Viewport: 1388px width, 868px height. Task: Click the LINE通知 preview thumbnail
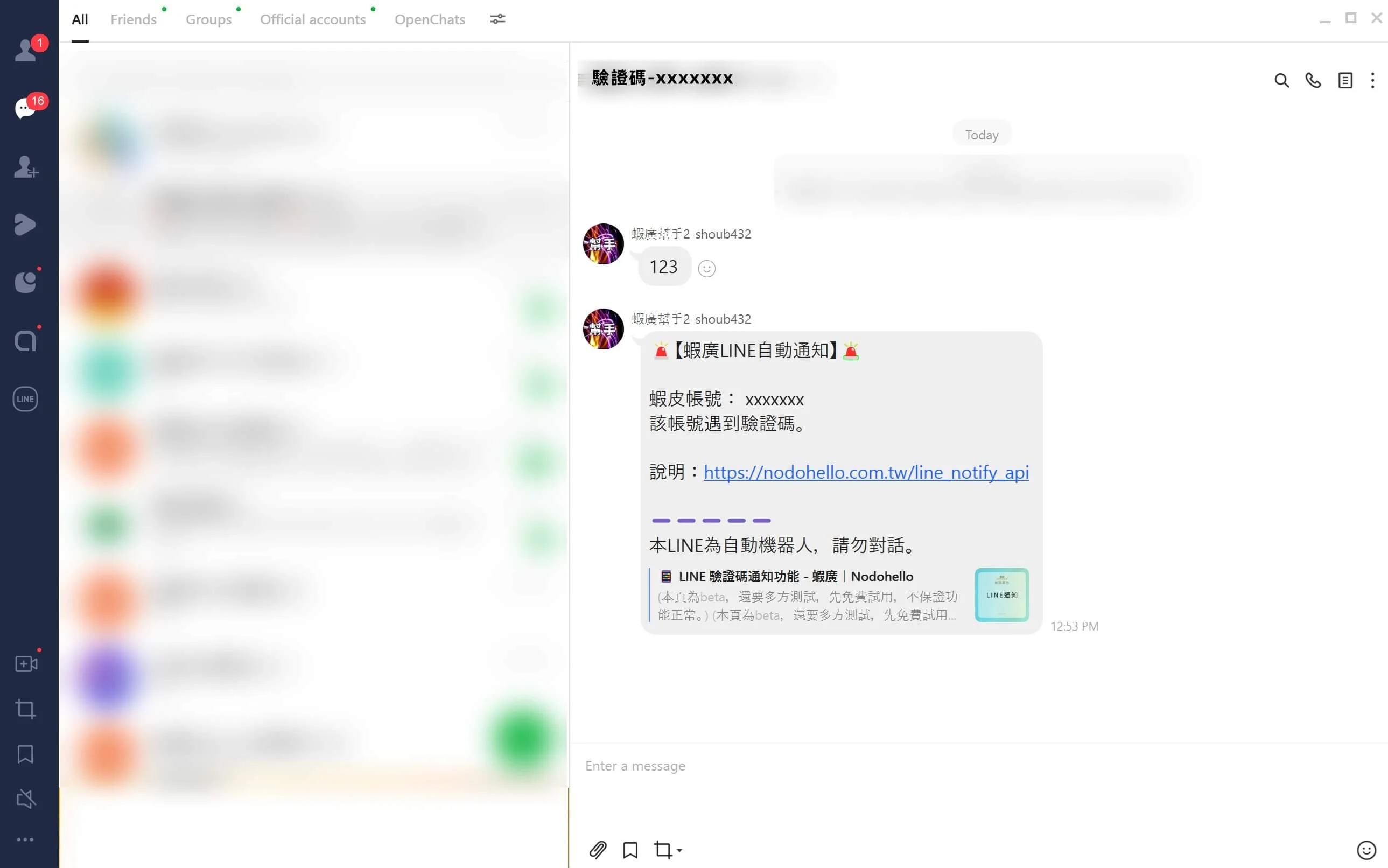click(x=1001, y=595)
